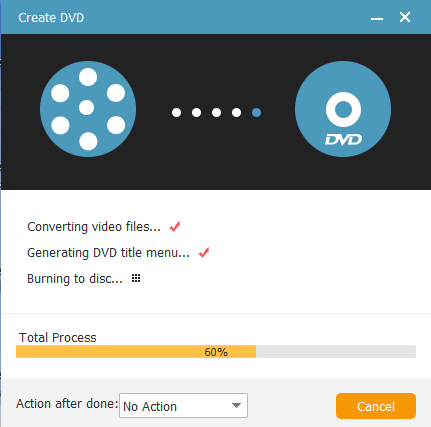Click the Generating DVD title menu status text
The width and height of the screenshot is (431, 427).
(x=108, y=253)
